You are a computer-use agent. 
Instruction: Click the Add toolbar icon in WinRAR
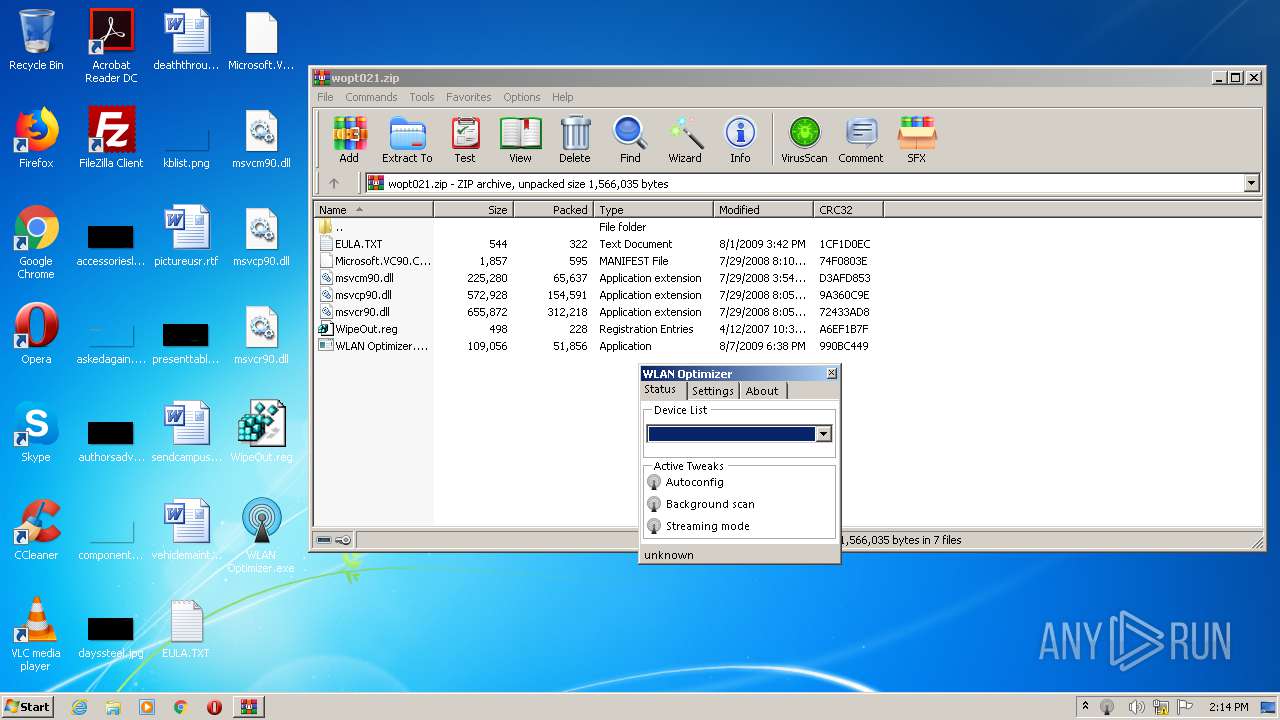click(x=349, y=139)
